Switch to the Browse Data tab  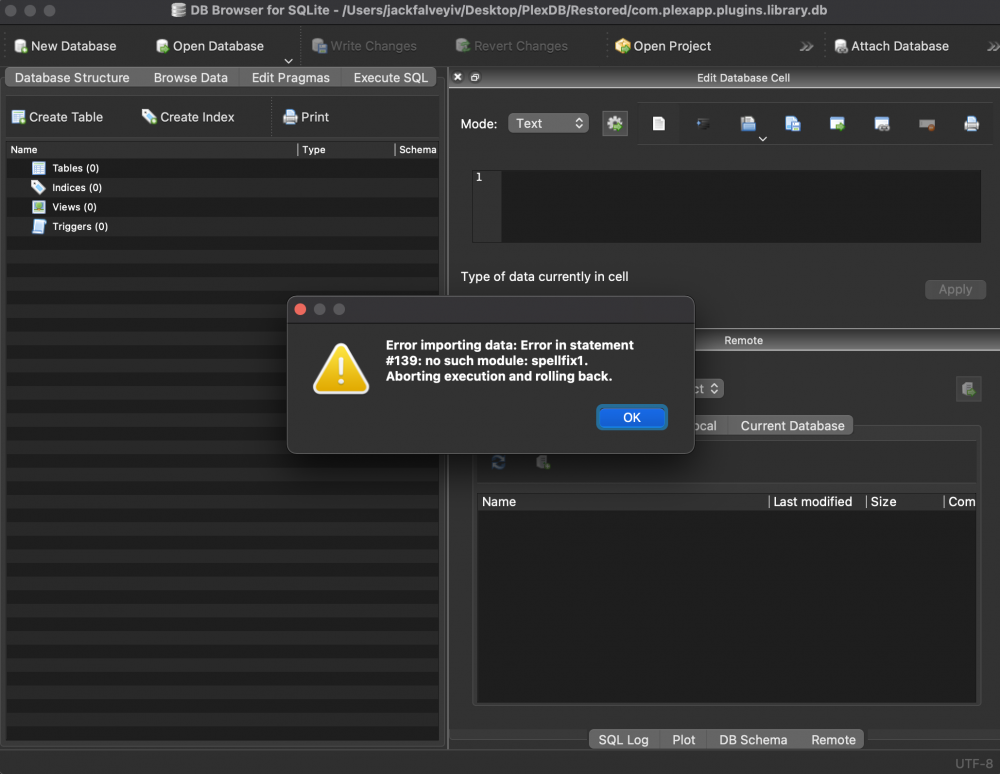[x=191, y=78]
